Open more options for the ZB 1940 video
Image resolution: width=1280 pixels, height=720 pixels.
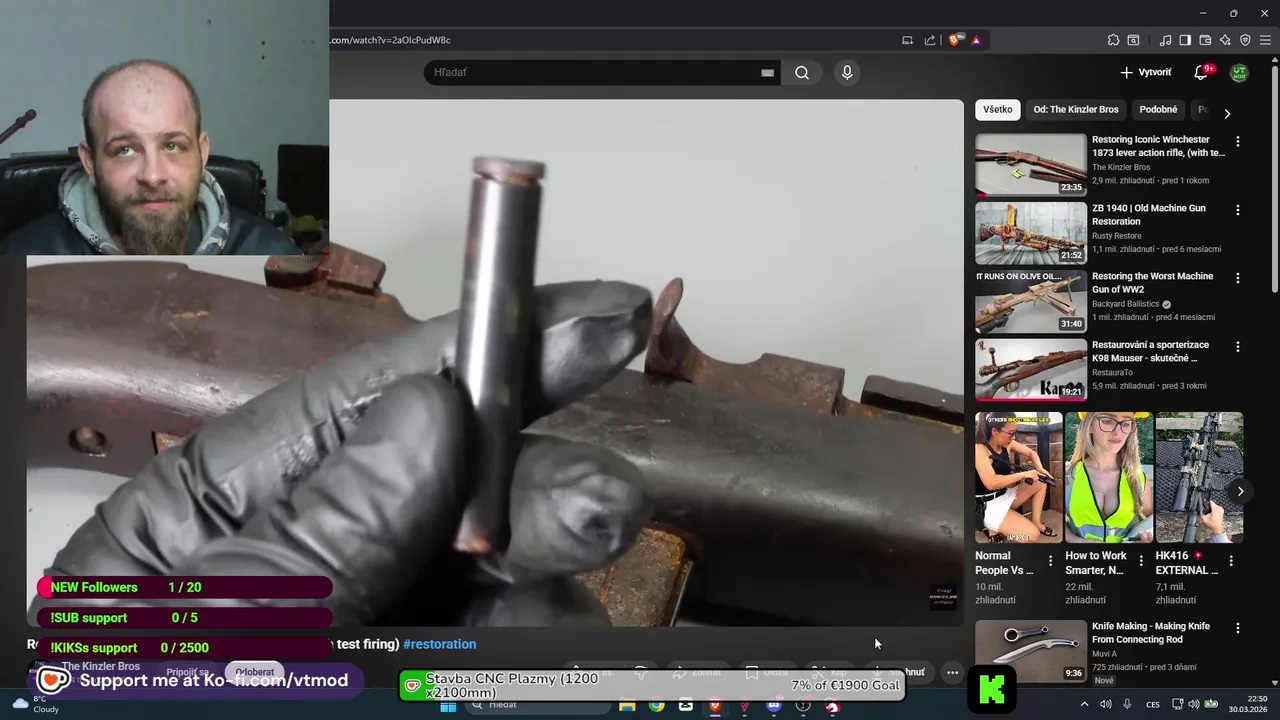point(1238,210)
